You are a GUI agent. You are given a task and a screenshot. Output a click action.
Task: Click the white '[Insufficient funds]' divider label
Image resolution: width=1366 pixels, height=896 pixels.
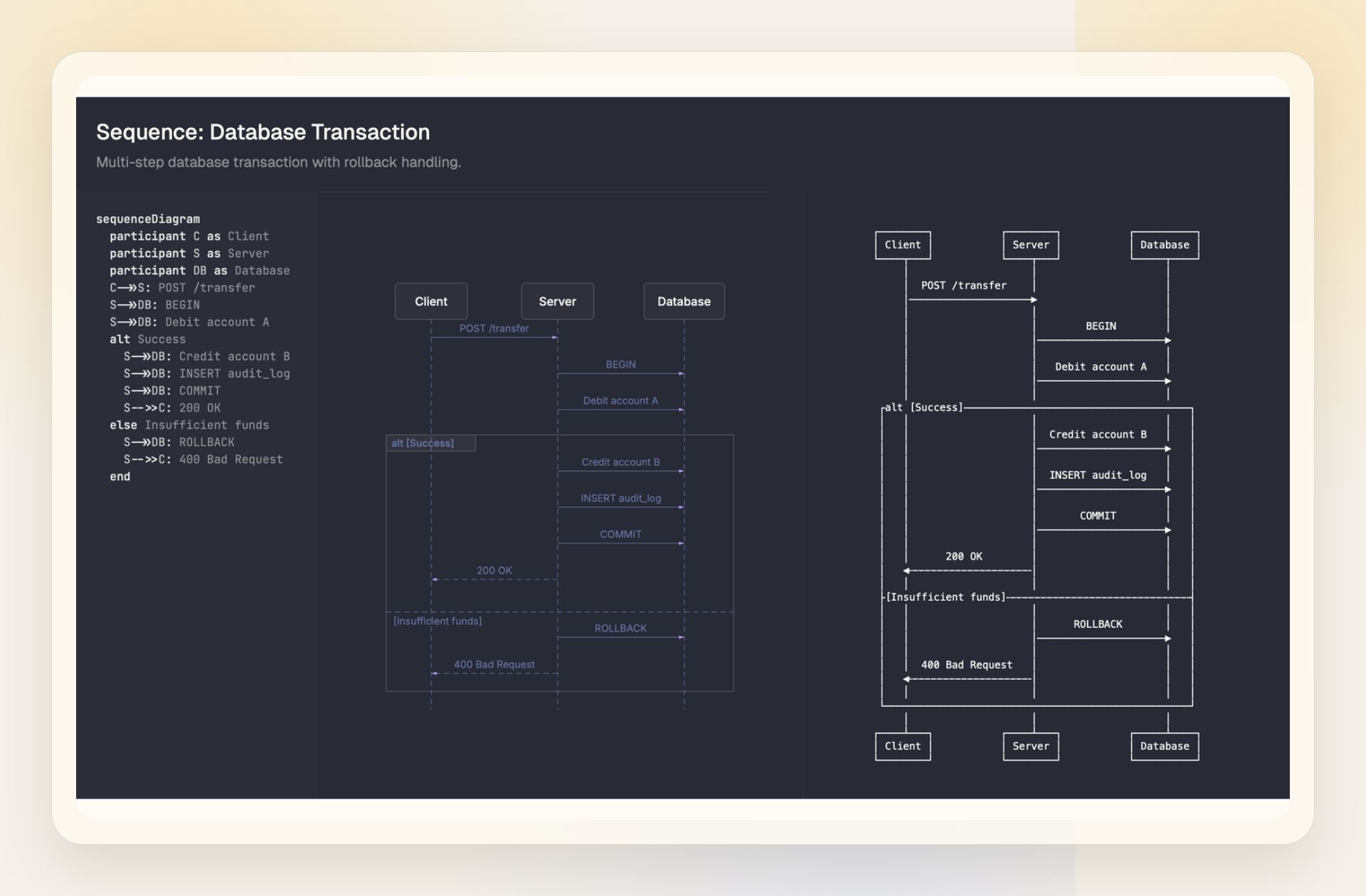(946, 597)
